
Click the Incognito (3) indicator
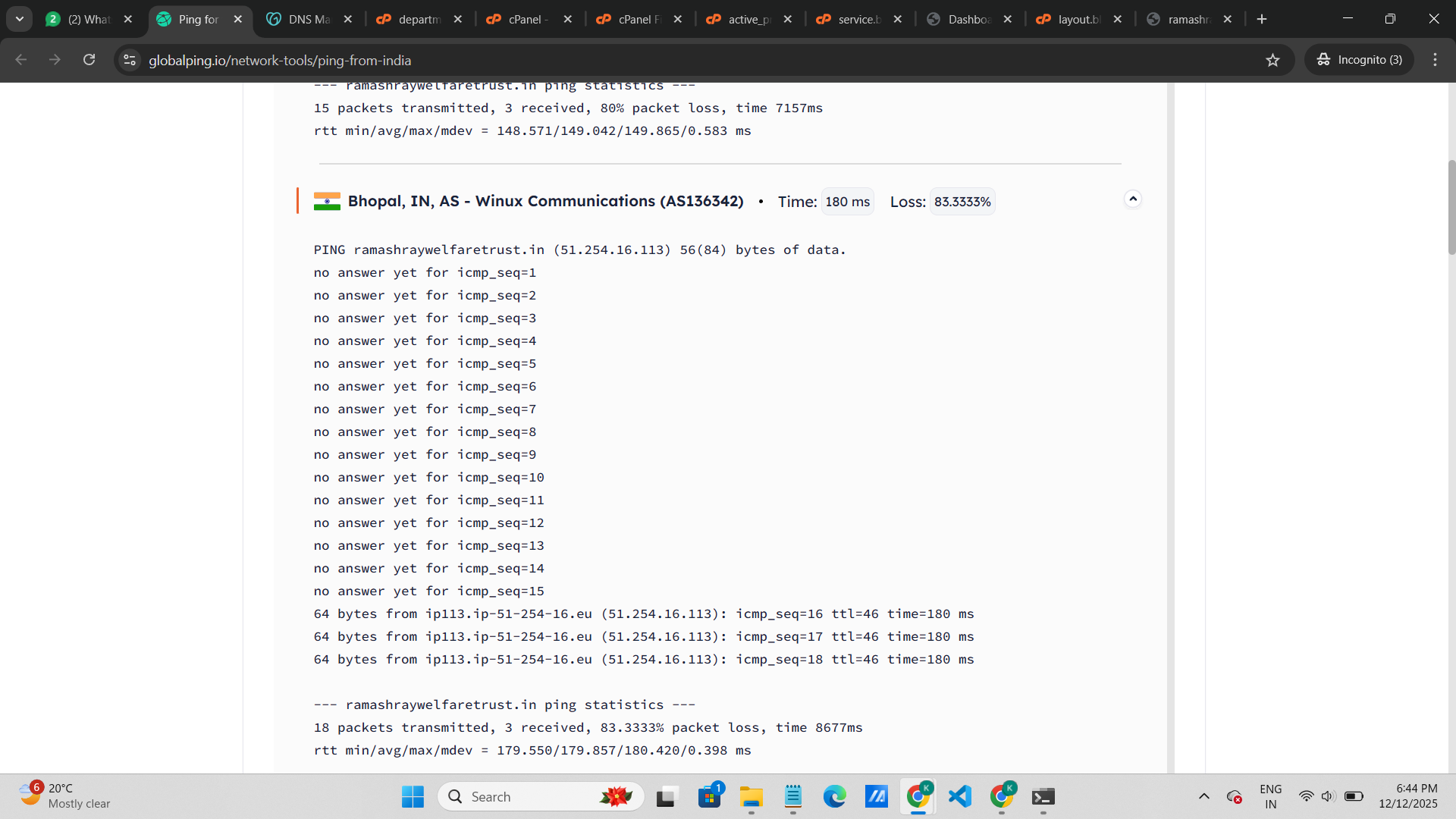[1359, 60]
